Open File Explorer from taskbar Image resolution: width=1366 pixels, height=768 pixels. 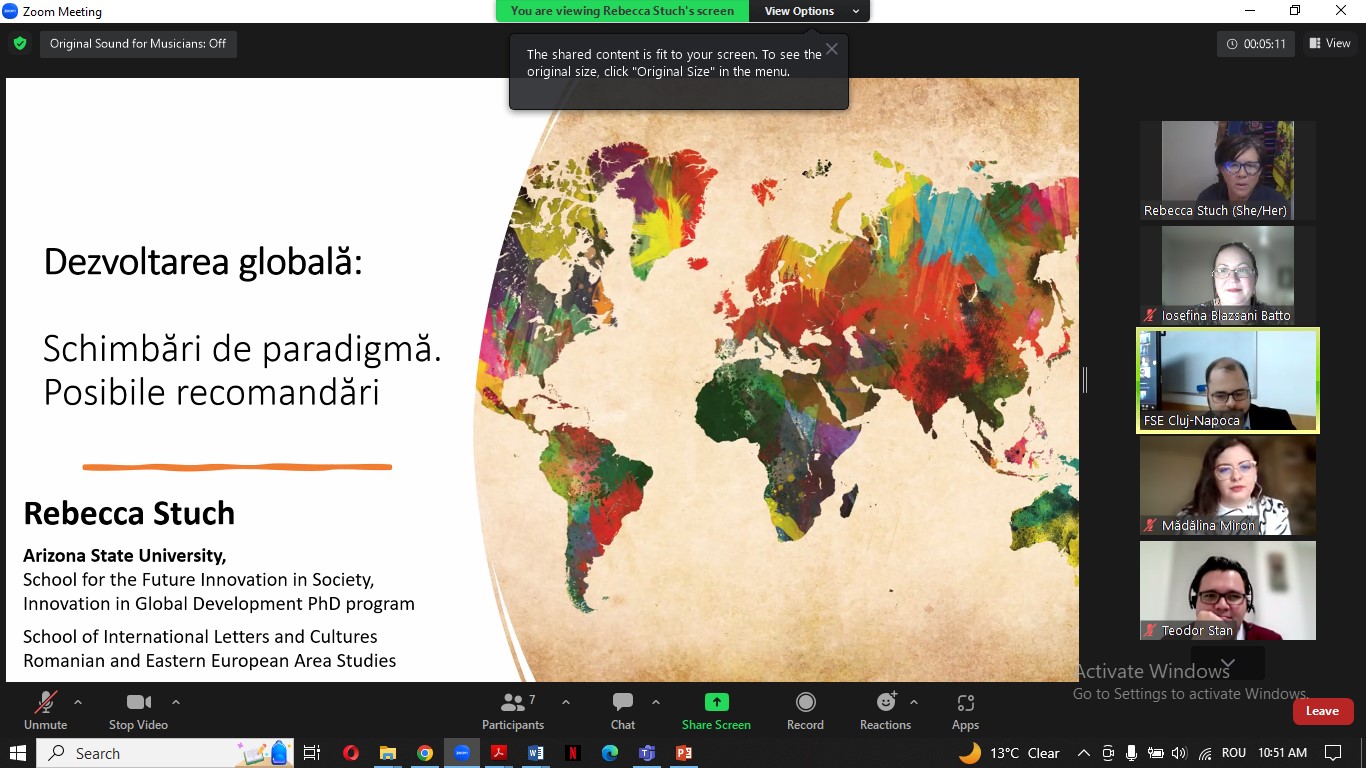pyautogui.click(x=388, y=753)
